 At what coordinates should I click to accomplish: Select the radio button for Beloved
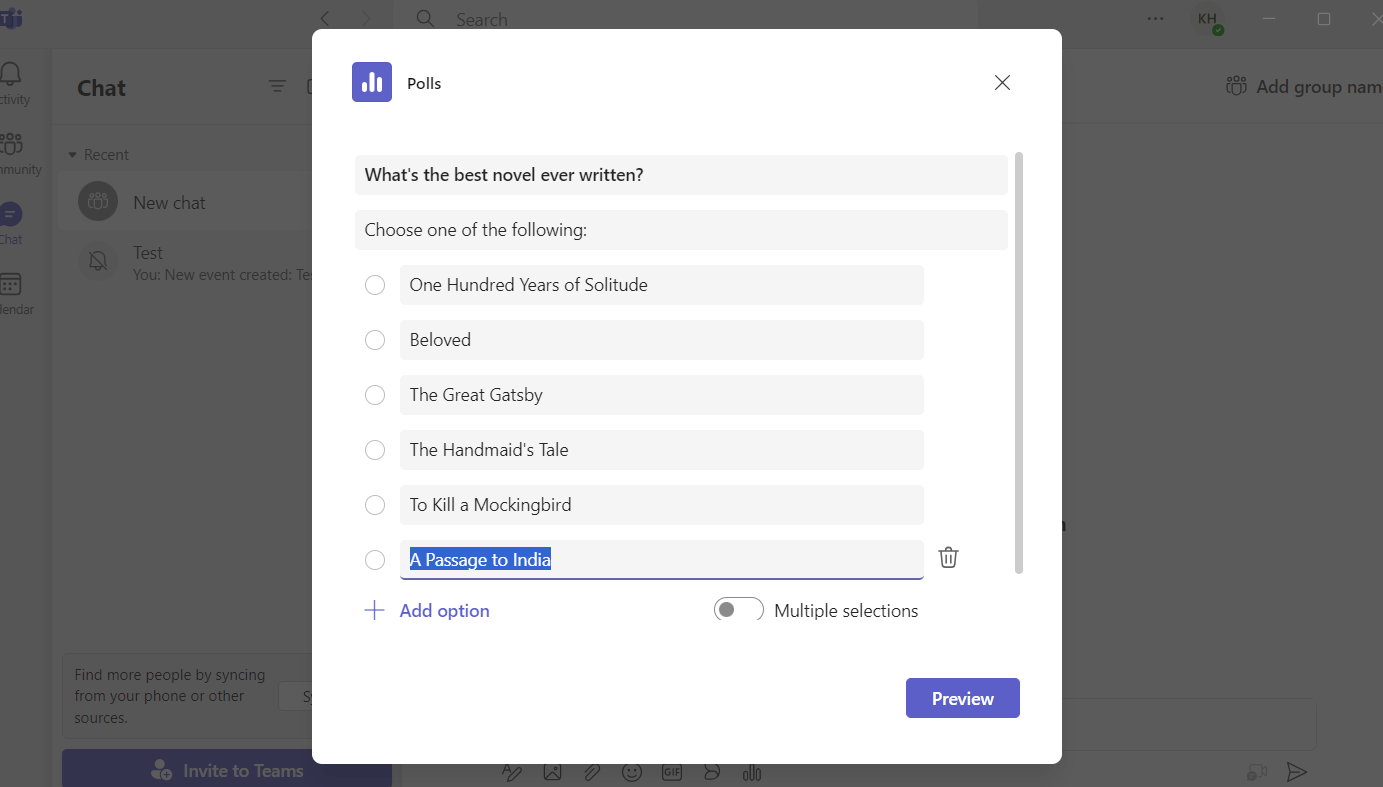click(375, 340)
